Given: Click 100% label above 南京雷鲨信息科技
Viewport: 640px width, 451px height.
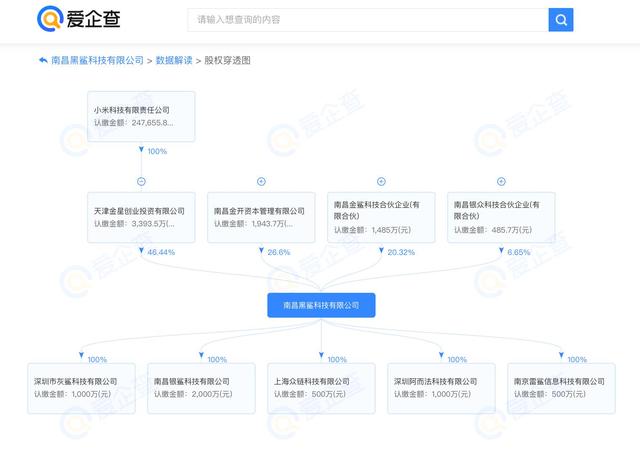Looking at the screenshot, I should [577, 360].
